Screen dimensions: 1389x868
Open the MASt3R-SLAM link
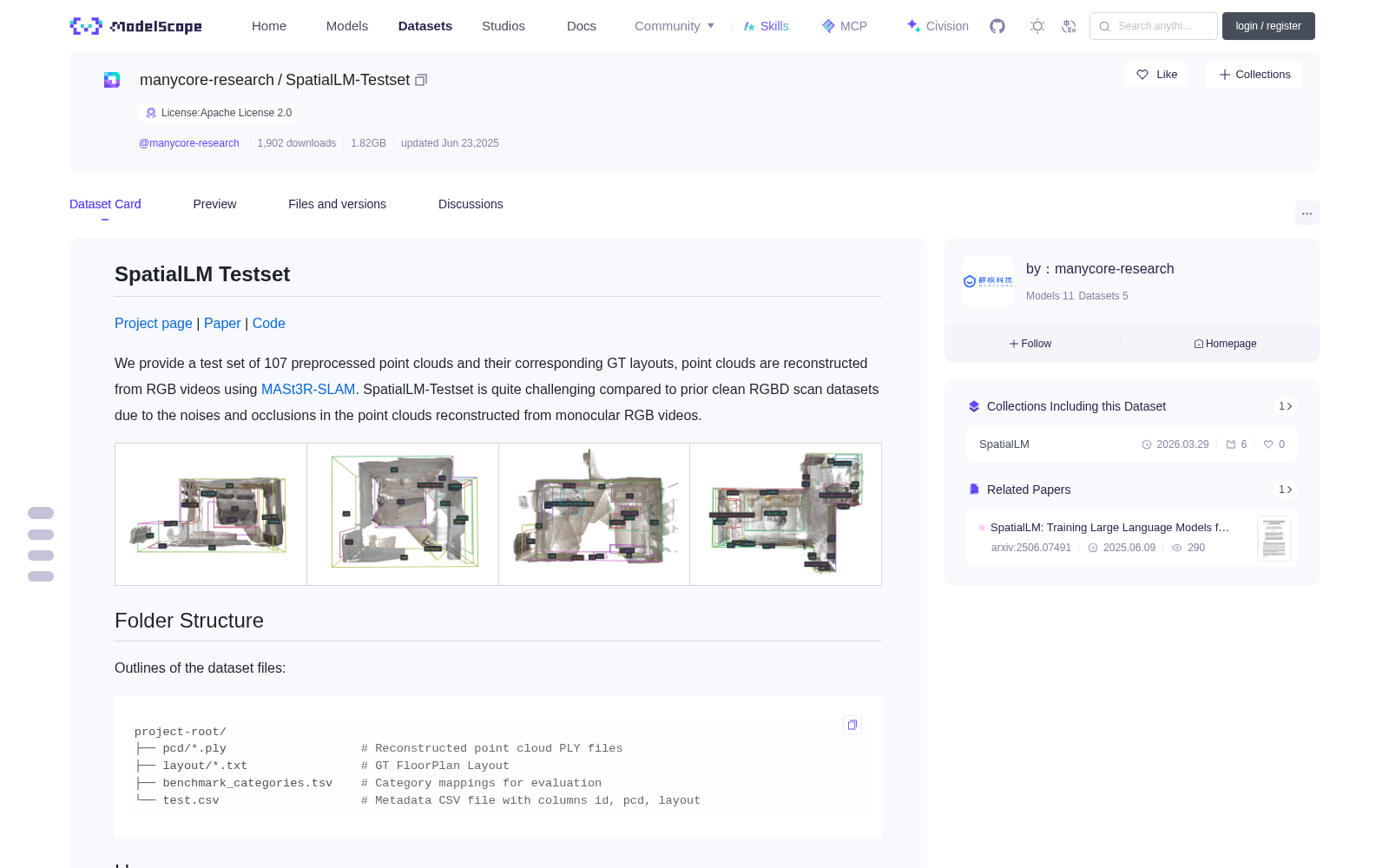(308, 389)
